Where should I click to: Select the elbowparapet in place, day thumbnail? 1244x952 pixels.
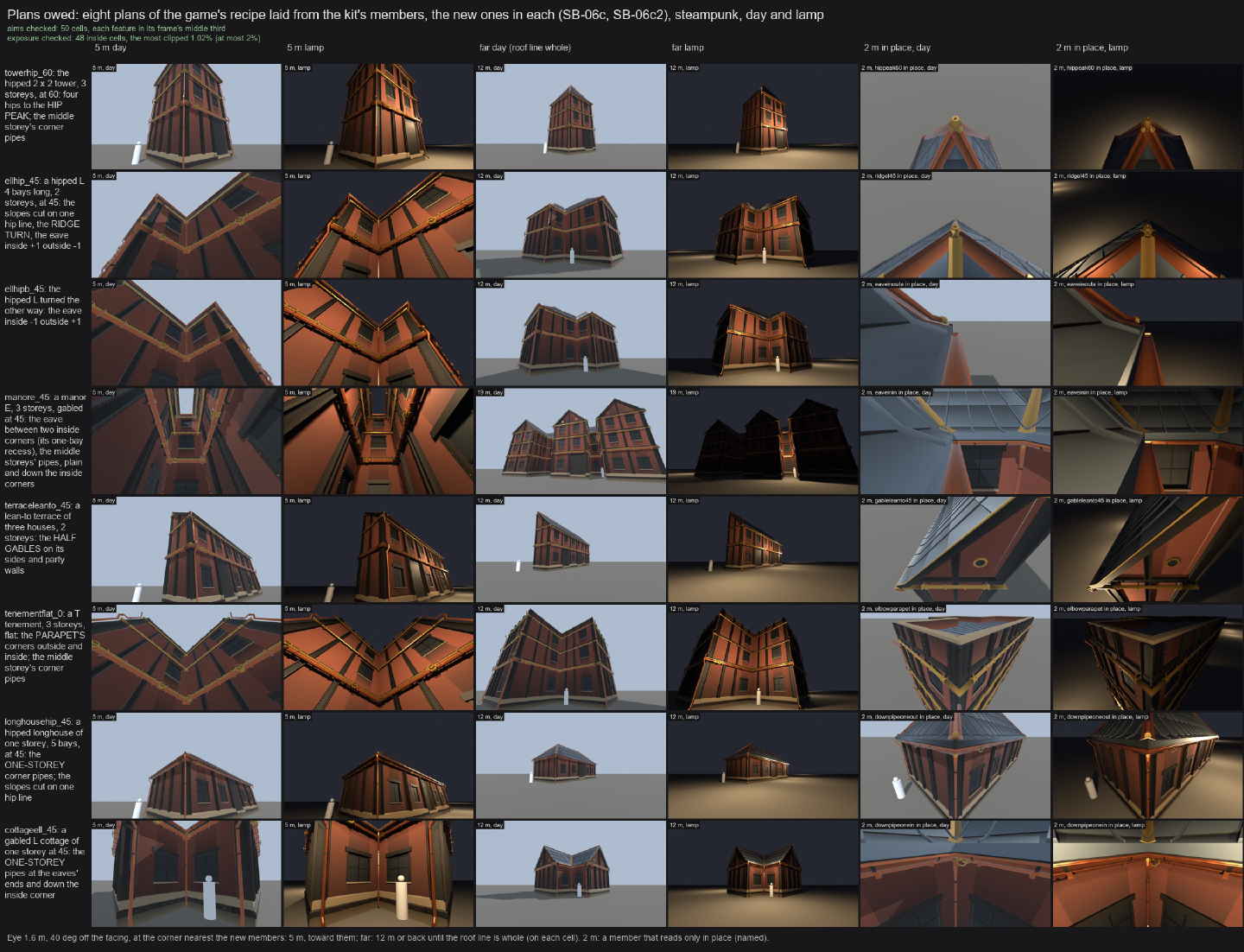955,657
